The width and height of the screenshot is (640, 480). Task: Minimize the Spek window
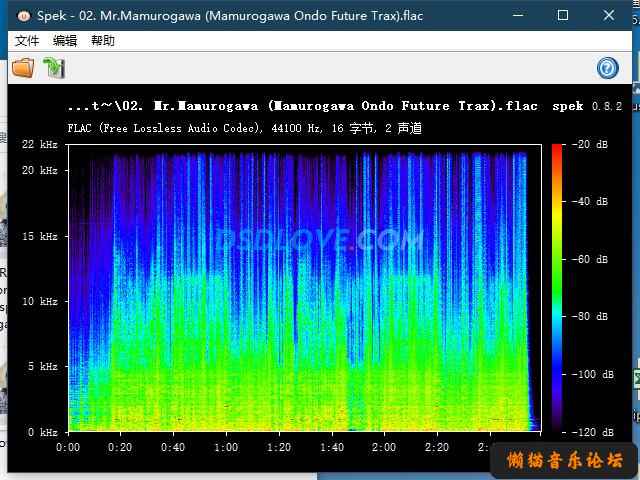517,15
